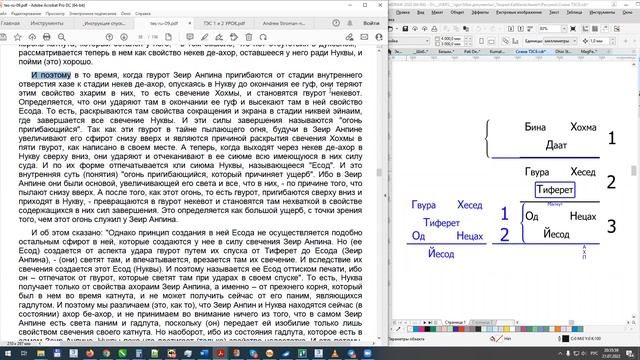Click the Acrobat bookmark star icon
The height and width of the screenshot is (360, 640).
tap(18, 37)
